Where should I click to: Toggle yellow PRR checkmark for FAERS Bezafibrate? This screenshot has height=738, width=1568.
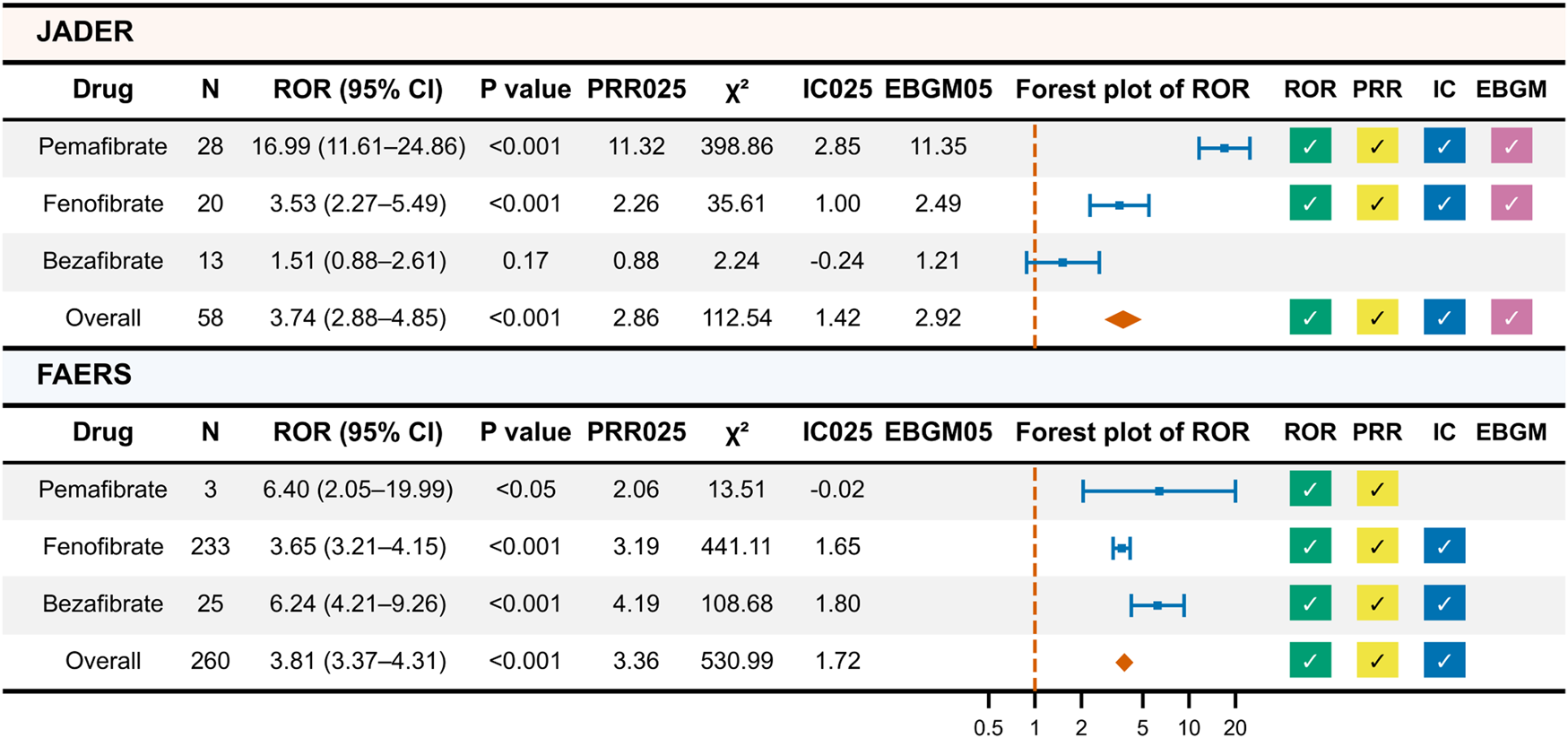(x=1377, y=603)
